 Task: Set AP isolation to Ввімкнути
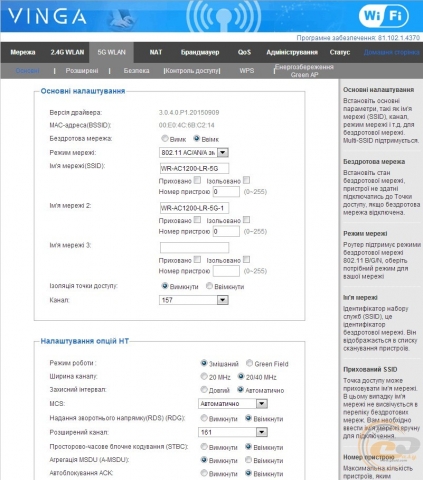point(209,286)
